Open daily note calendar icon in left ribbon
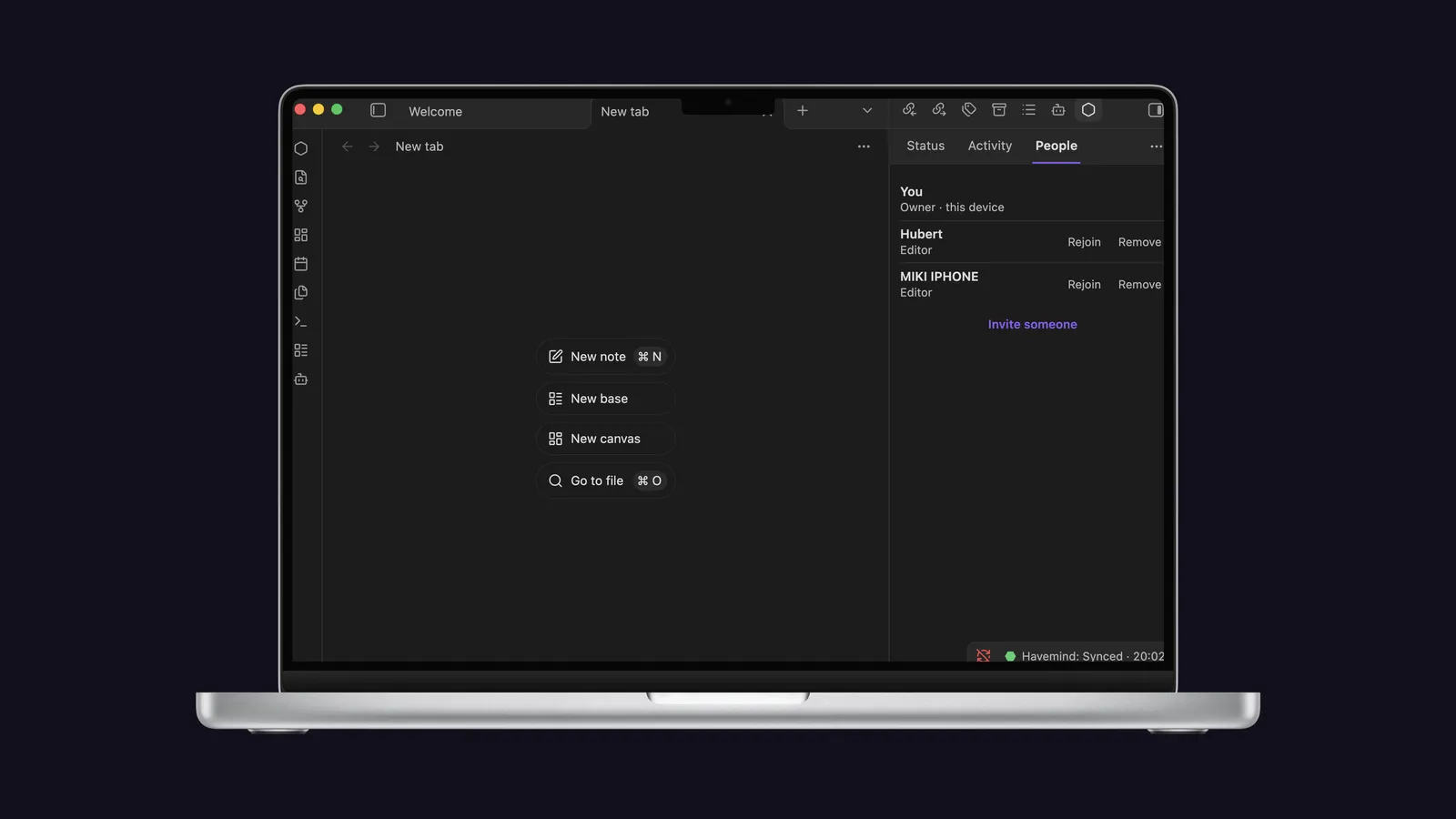1456x819 pixels. tap(301, 264)
